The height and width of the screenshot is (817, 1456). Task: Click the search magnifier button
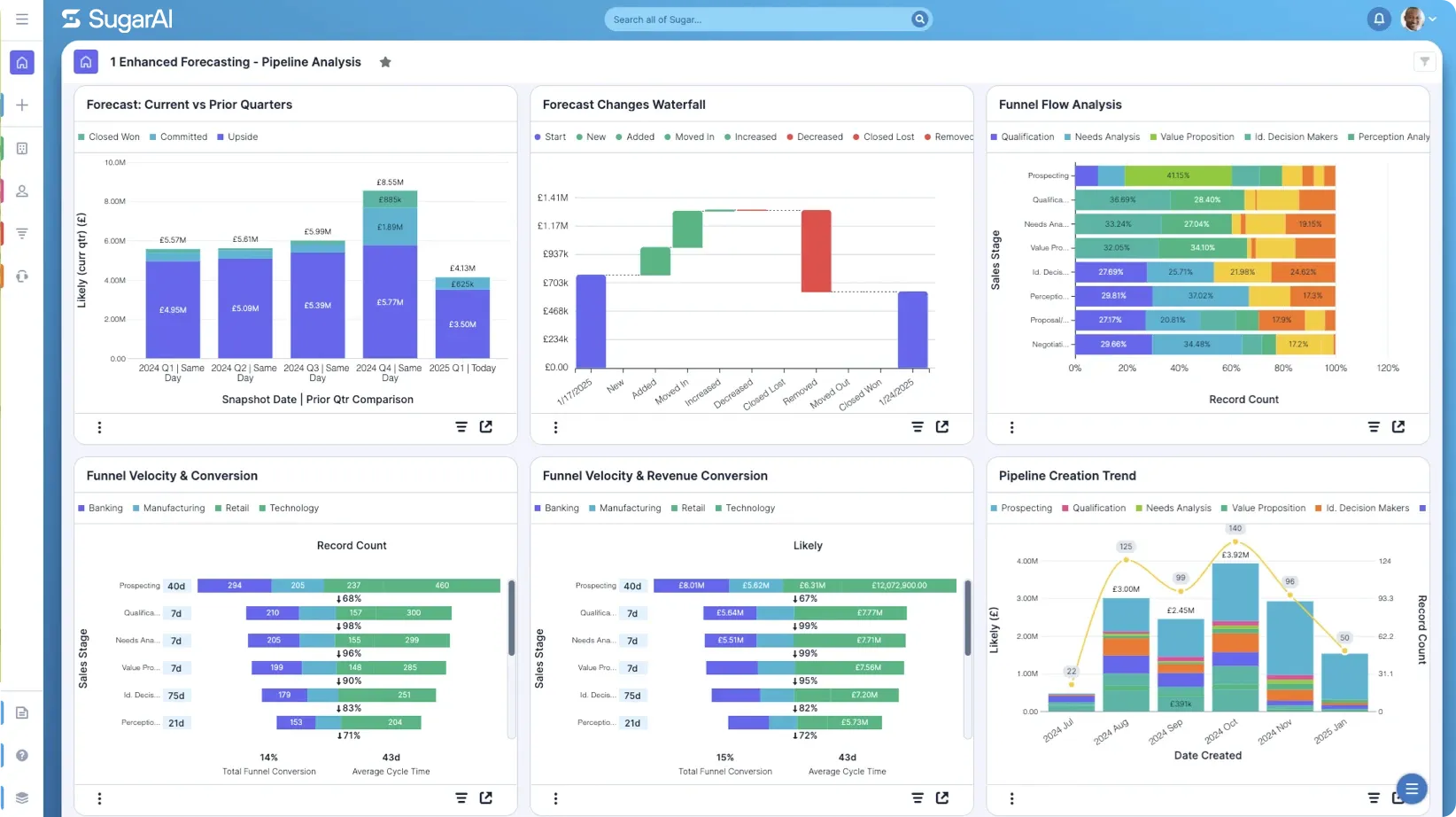pos(919,19)
